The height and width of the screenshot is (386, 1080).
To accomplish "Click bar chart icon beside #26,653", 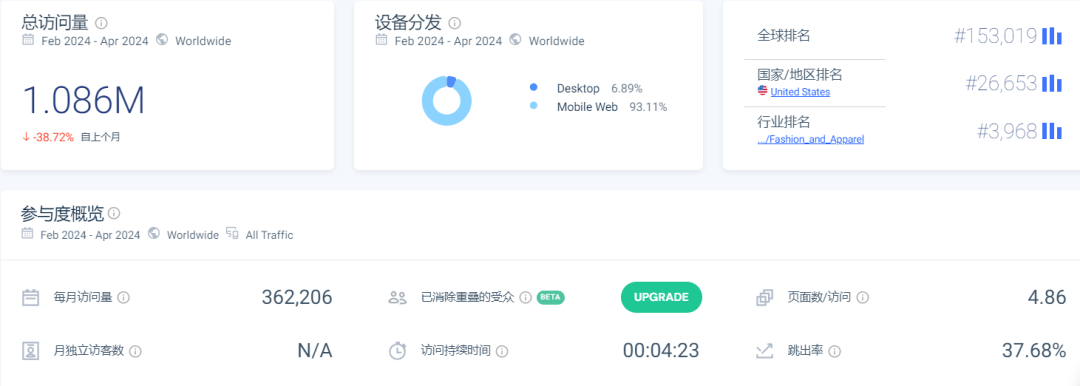I will 1052,83.
